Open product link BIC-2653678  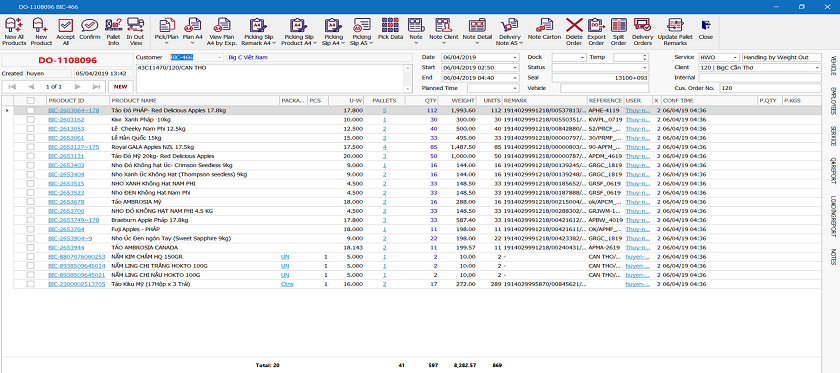(66, 202)
